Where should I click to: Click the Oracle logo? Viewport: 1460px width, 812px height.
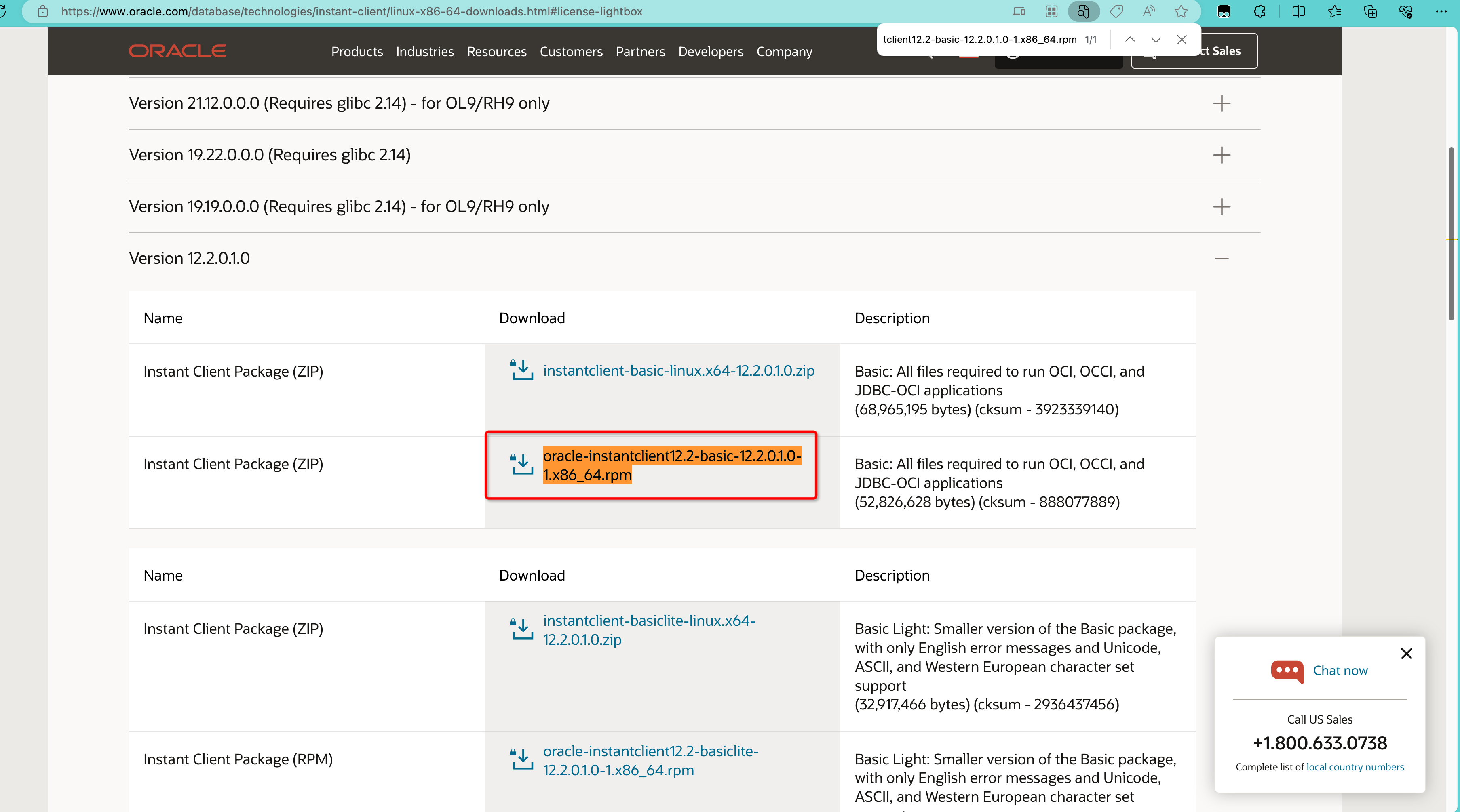tap(177, 51)
